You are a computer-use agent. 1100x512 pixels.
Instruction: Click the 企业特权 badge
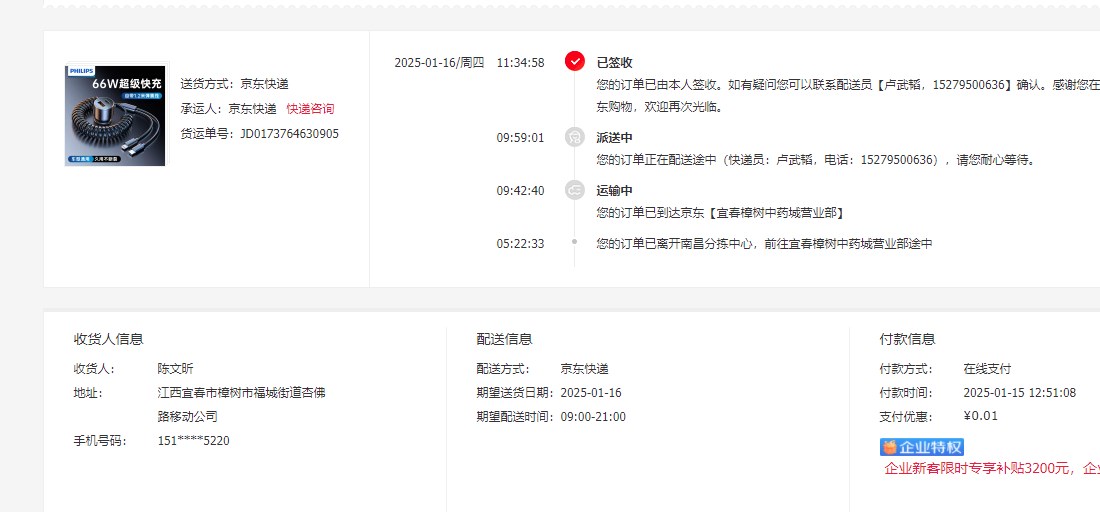[x=922, y=447]
